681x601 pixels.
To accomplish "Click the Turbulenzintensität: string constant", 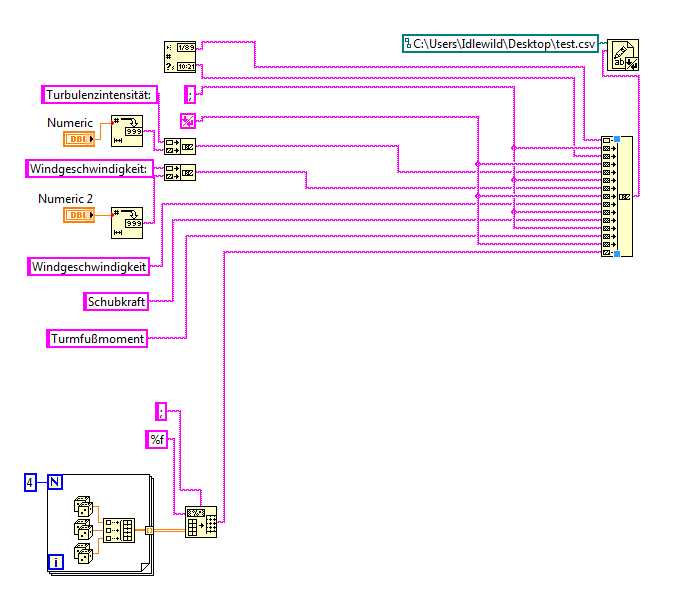I will tap(99, 95).
